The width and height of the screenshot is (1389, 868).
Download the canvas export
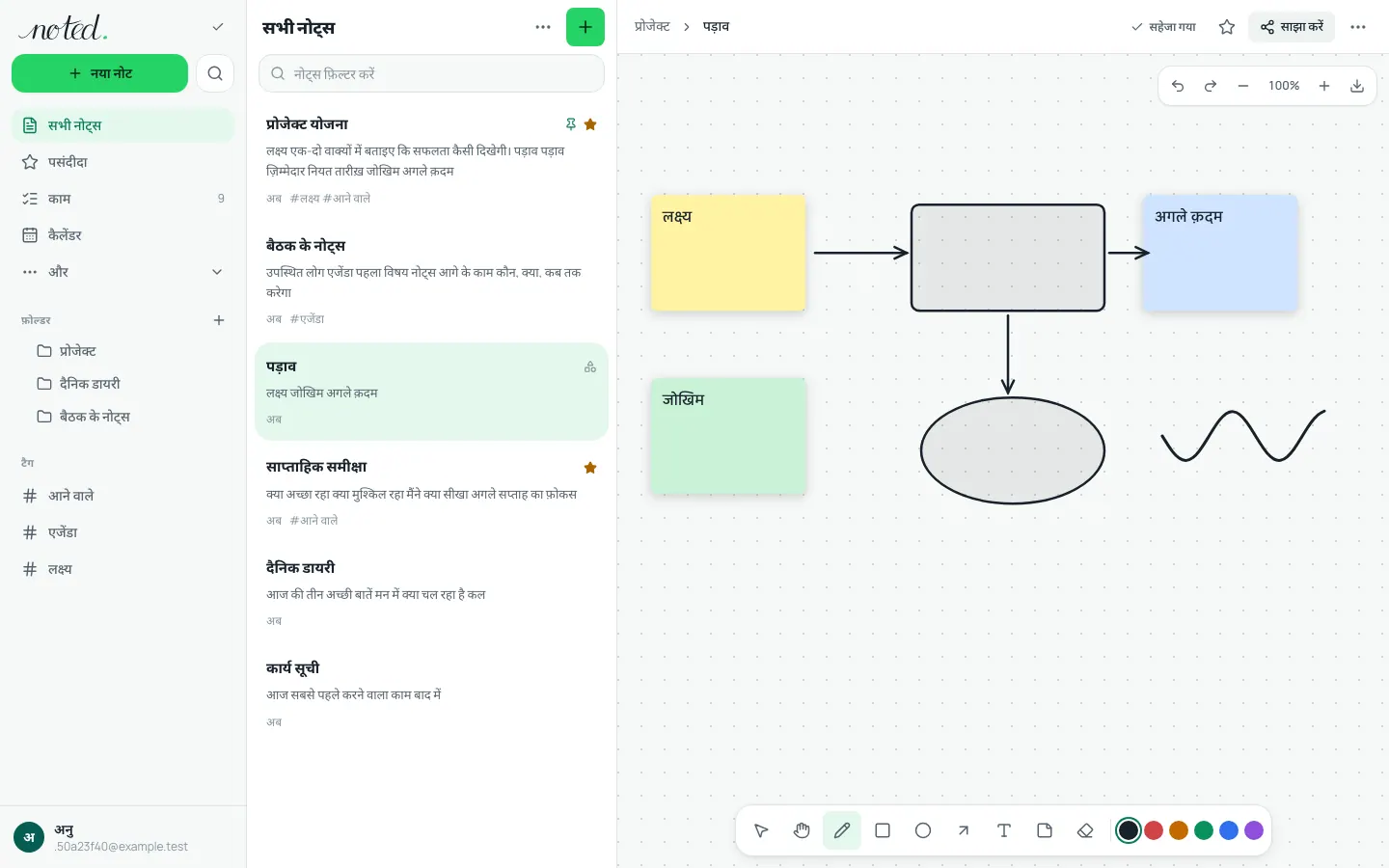[x=1357, y=86]
